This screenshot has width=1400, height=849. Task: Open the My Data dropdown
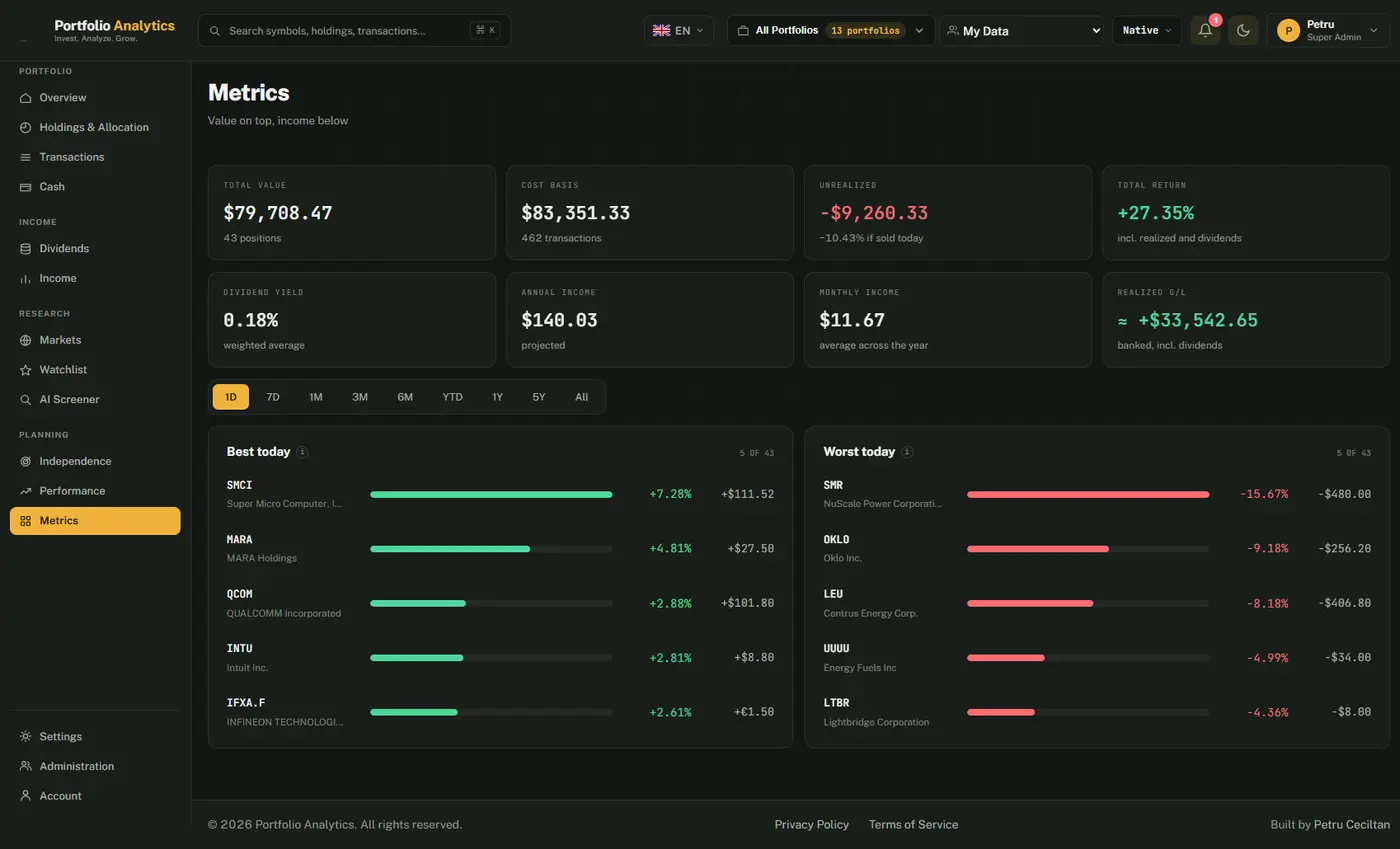[1021, 30]
